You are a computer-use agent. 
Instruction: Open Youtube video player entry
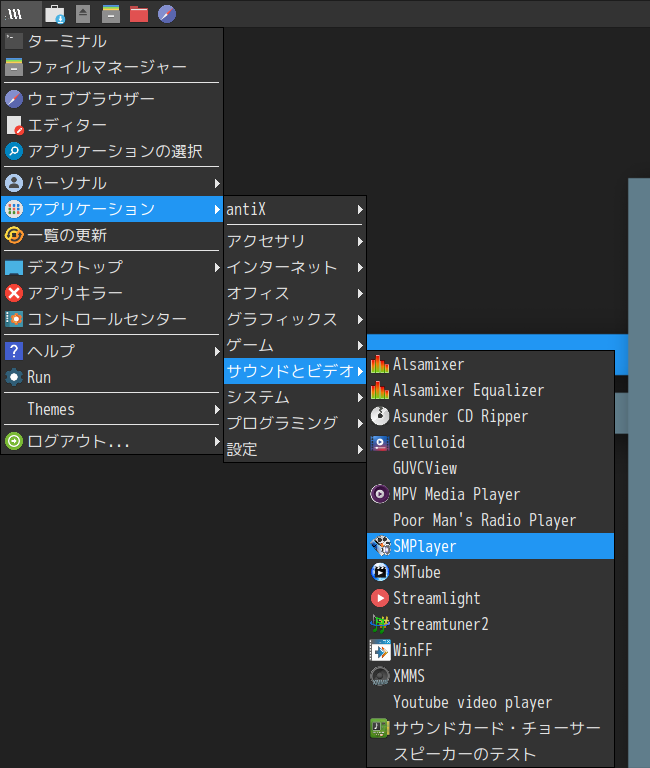coord(490,702)
